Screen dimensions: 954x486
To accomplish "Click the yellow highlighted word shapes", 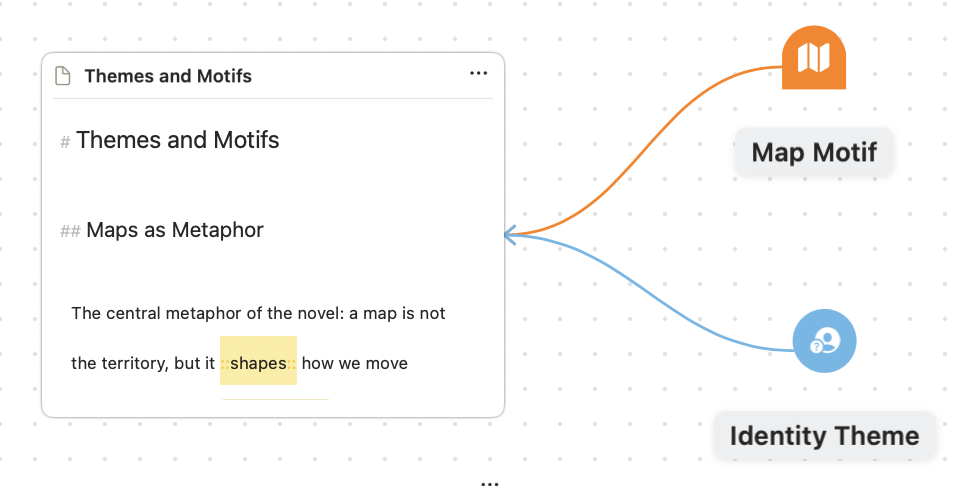I will click(258, 363).
